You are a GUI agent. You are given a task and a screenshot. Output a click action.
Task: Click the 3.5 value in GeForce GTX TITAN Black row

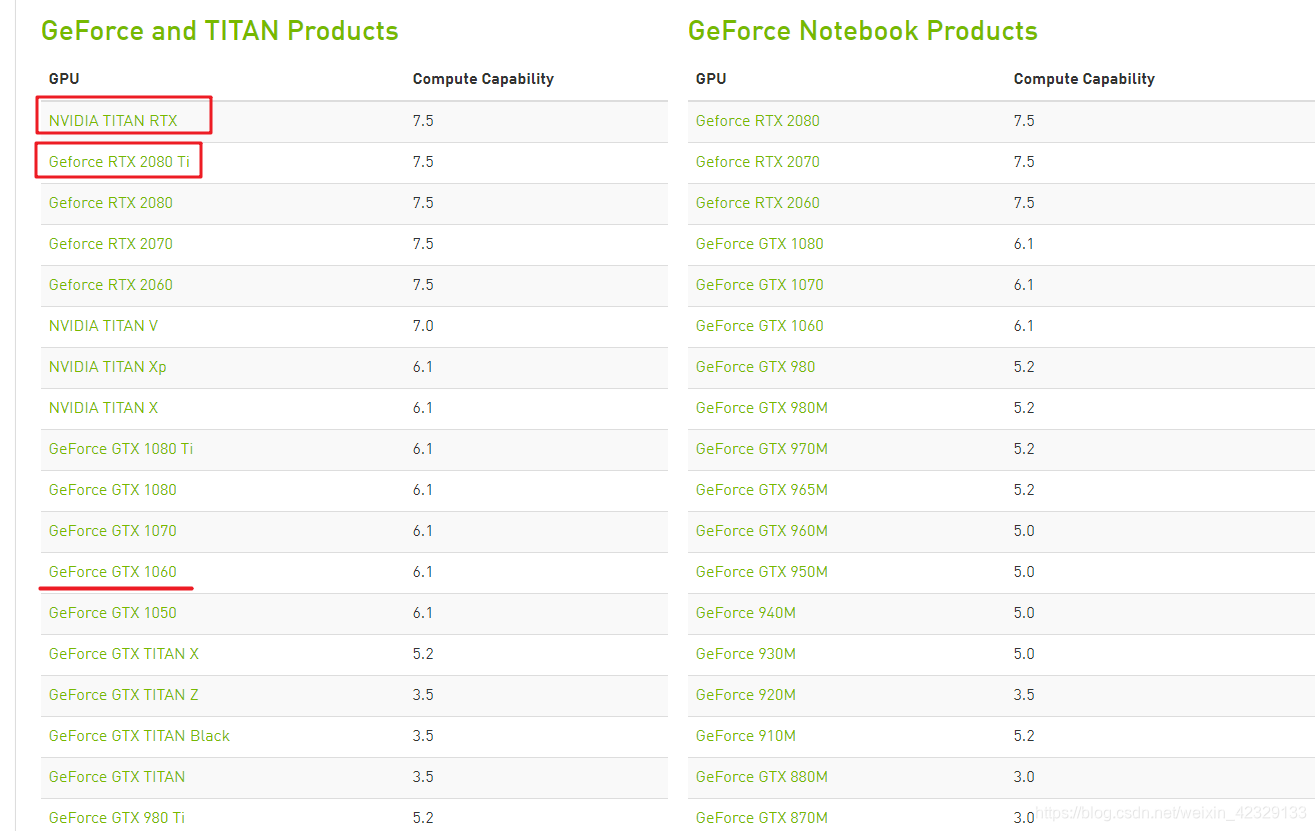[x=423, y=736]
